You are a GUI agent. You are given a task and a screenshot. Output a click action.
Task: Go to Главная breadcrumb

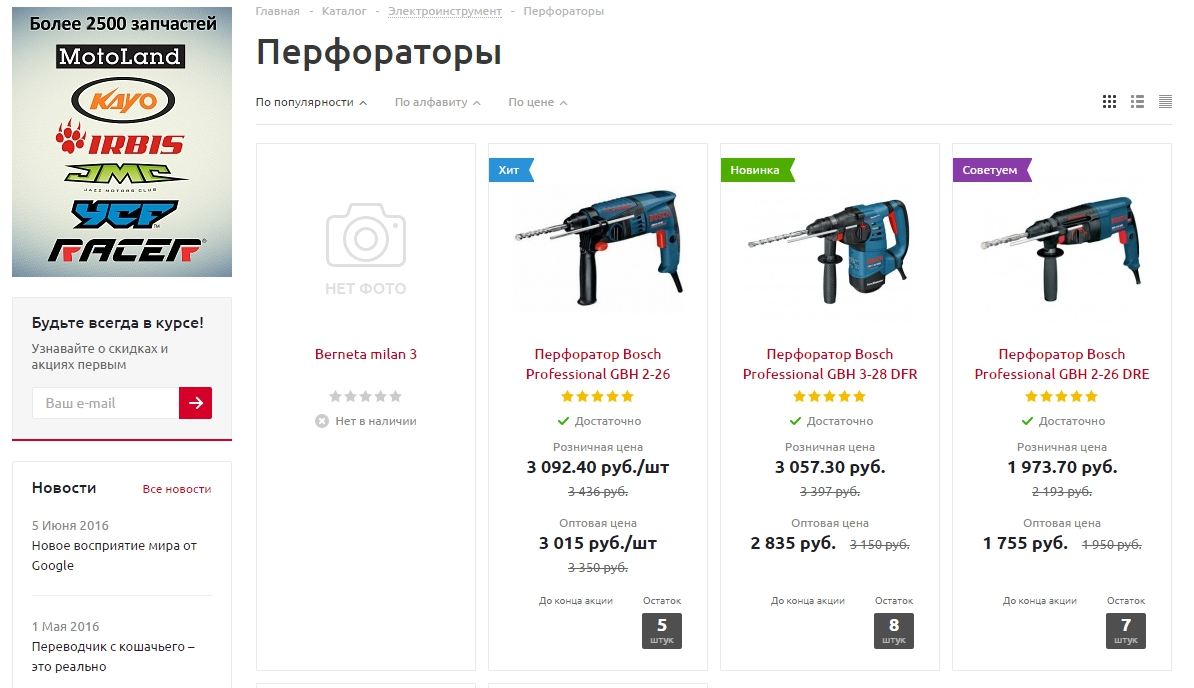pos(277,11)
